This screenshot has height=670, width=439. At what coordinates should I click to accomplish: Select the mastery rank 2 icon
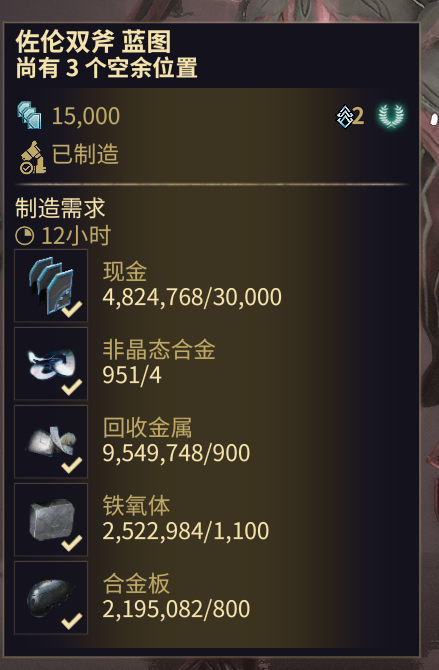[345, 117]
